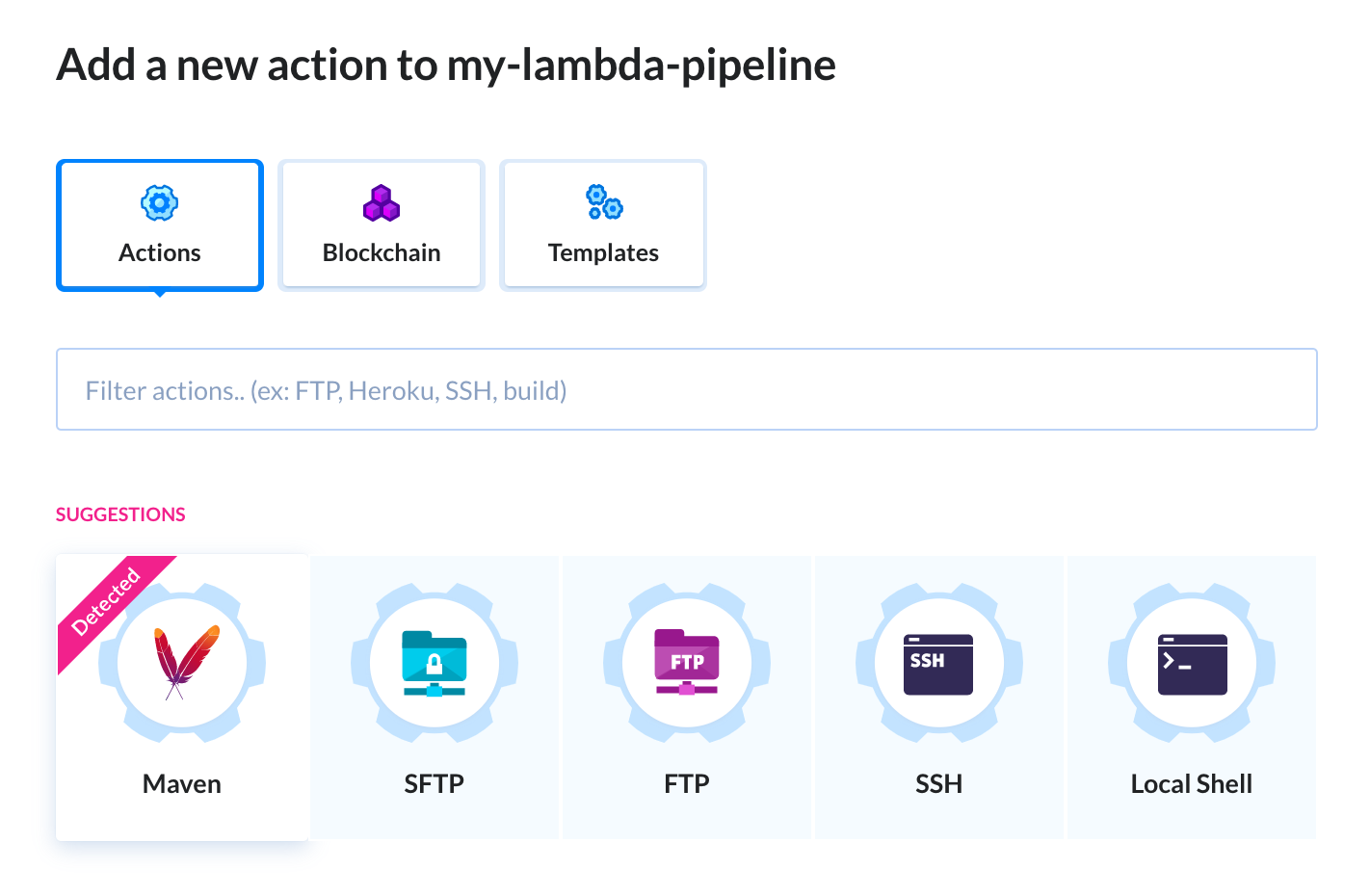Choose the purple FTP folder icon
Screen dimensions: 1370x896
(686, 662)
